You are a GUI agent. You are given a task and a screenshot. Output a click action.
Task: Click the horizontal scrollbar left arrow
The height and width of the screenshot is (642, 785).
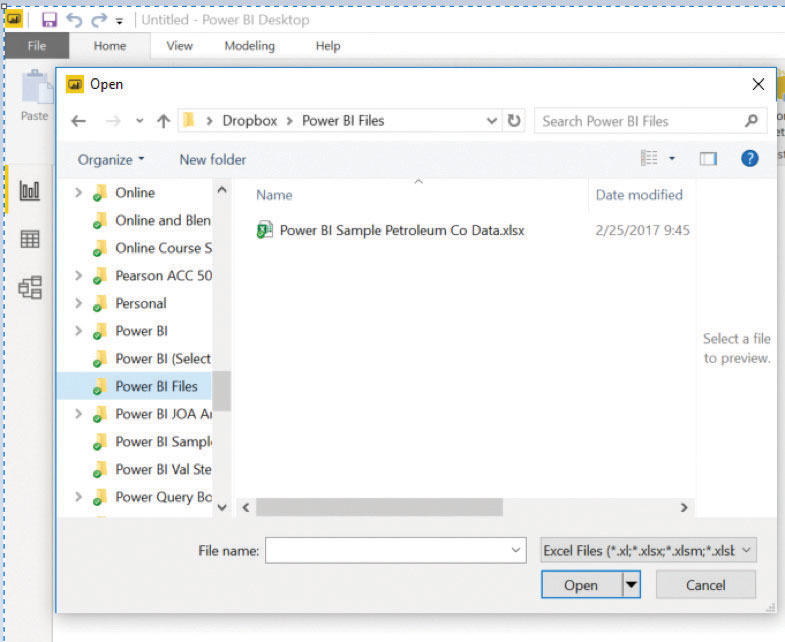(x=246, y=507)
